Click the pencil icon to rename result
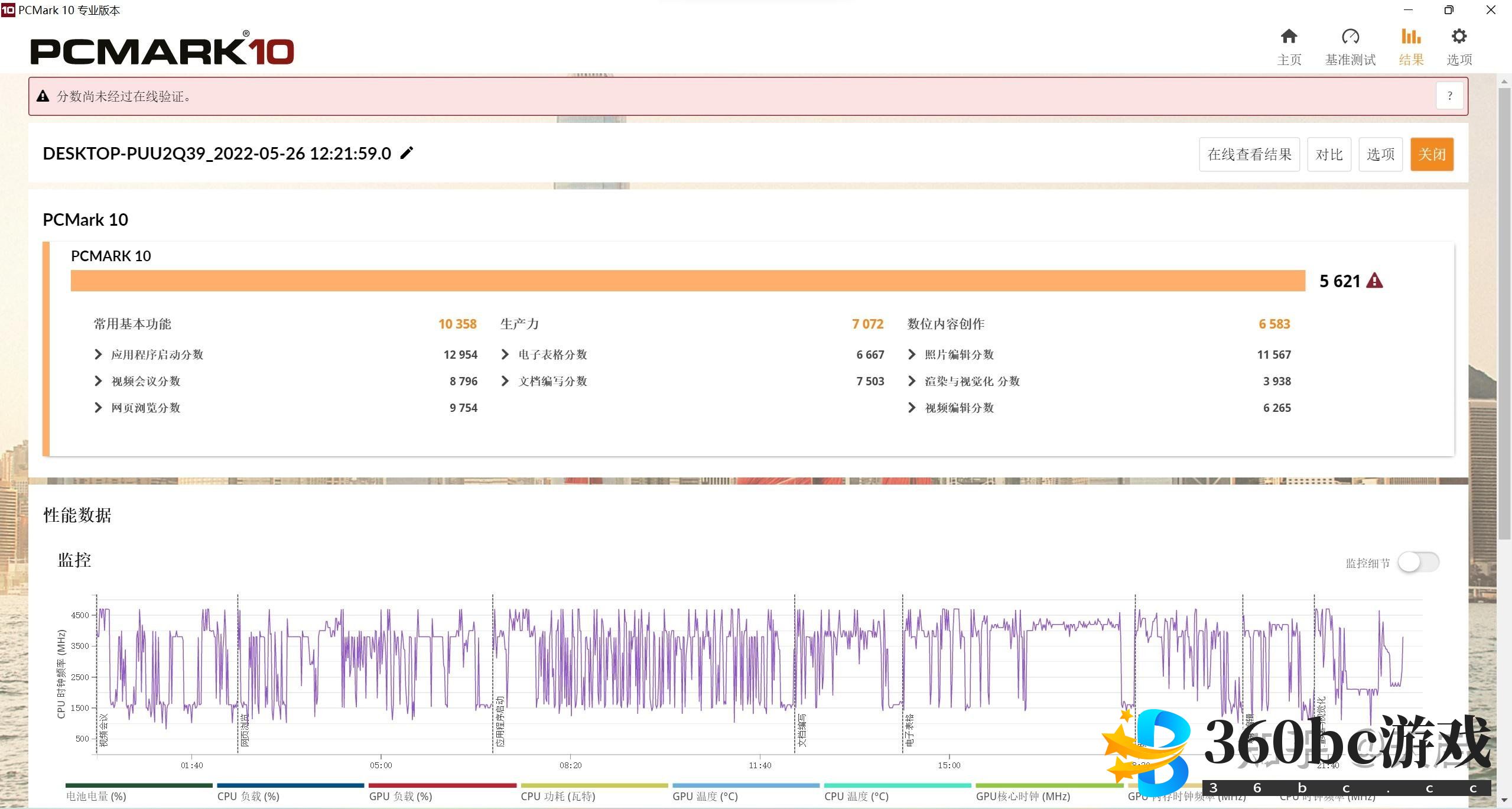The height and width of the screenshot is (809, 1512). tap(407, 154)
